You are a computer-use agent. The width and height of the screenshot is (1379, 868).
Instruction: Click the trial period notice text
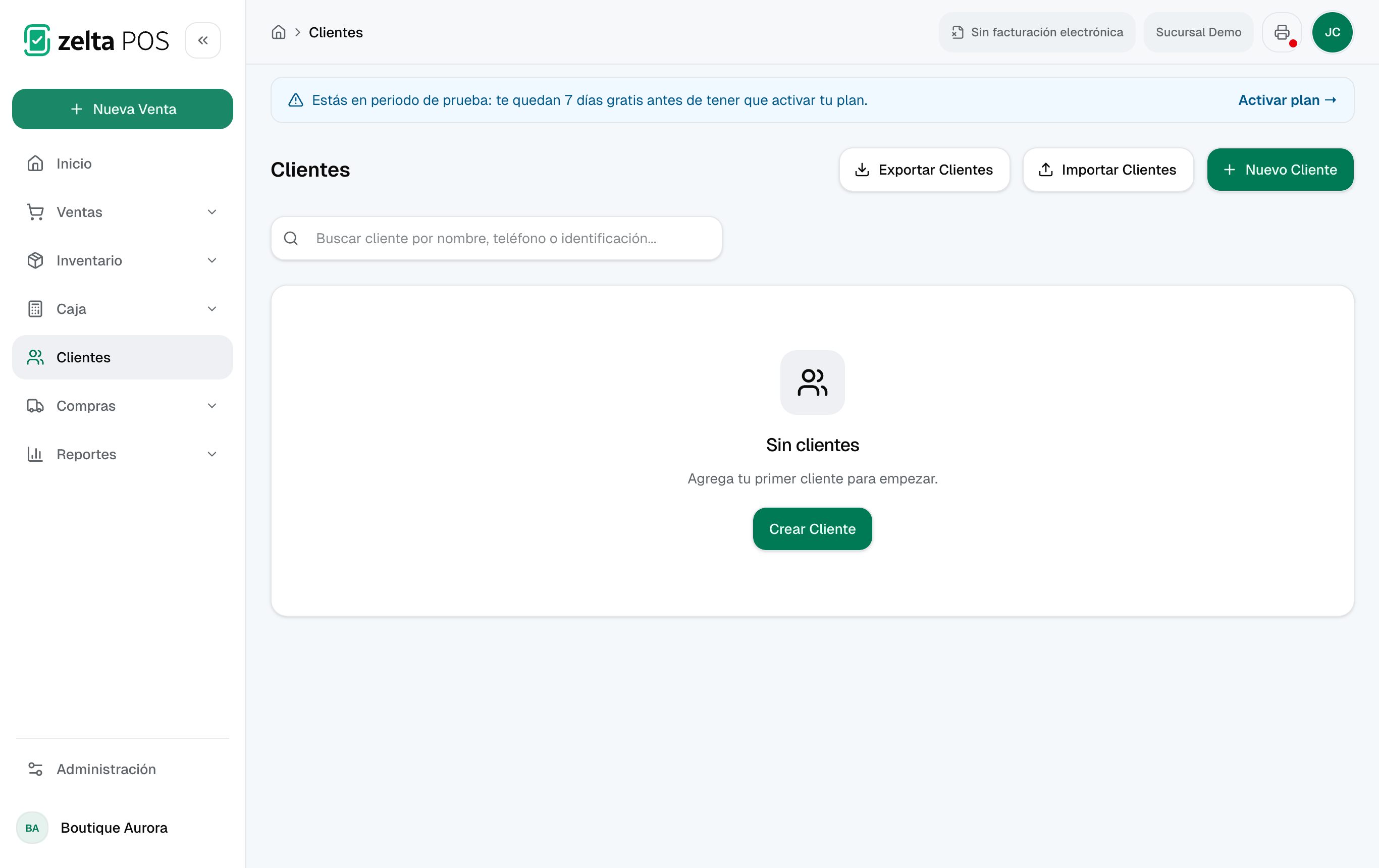point(589,100)
